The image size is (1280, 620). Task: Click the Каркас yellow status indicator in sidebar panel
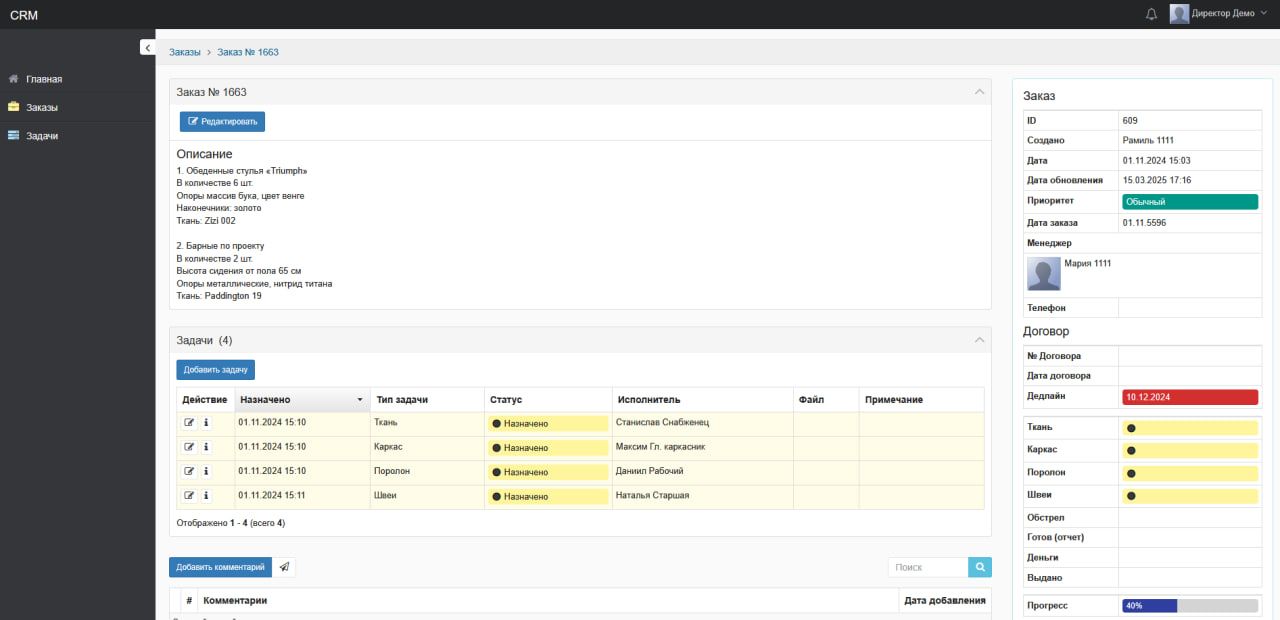(x=1190, y=451)
